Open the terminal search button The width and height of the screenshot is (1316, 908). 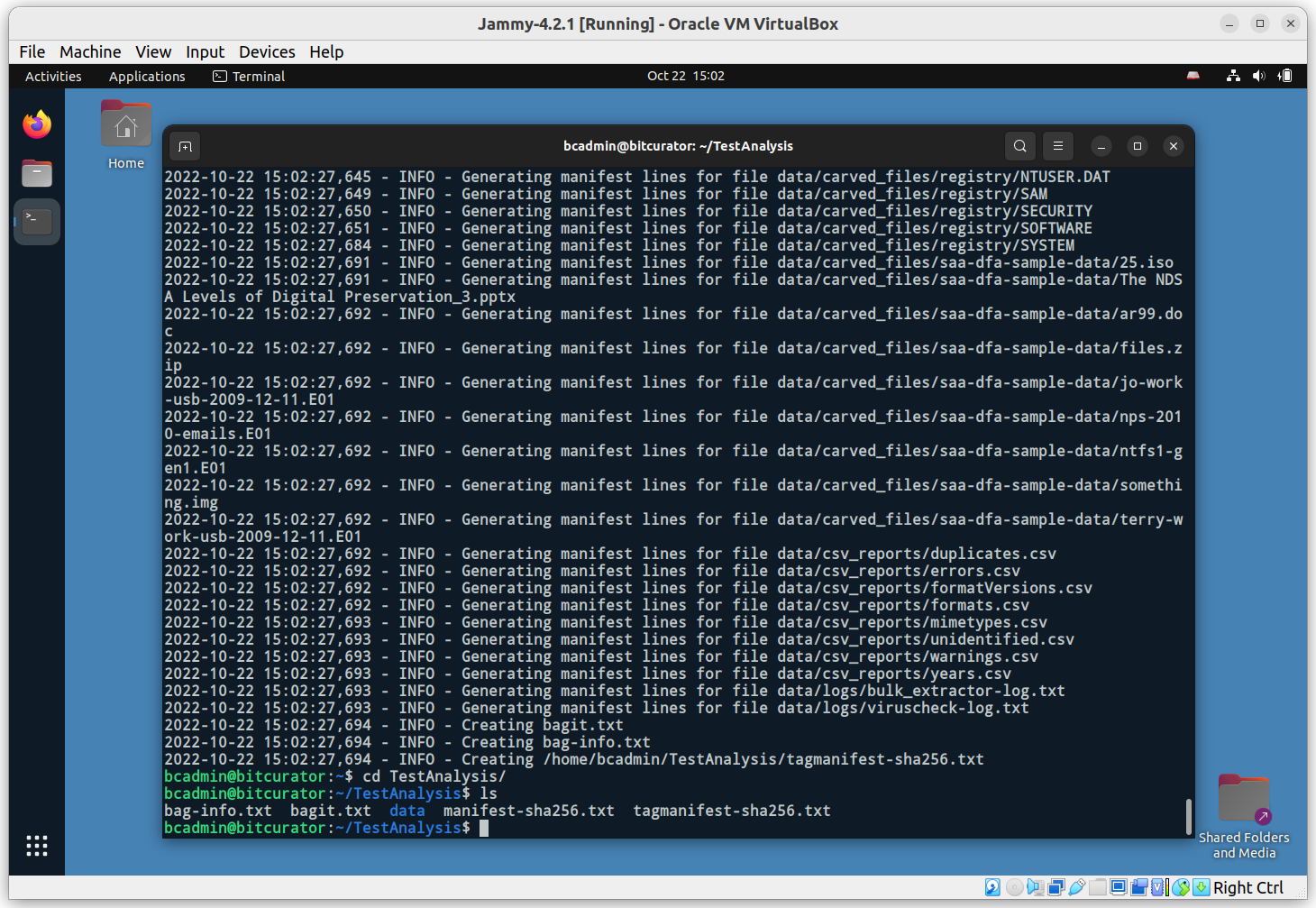(x=1019, y=146)
